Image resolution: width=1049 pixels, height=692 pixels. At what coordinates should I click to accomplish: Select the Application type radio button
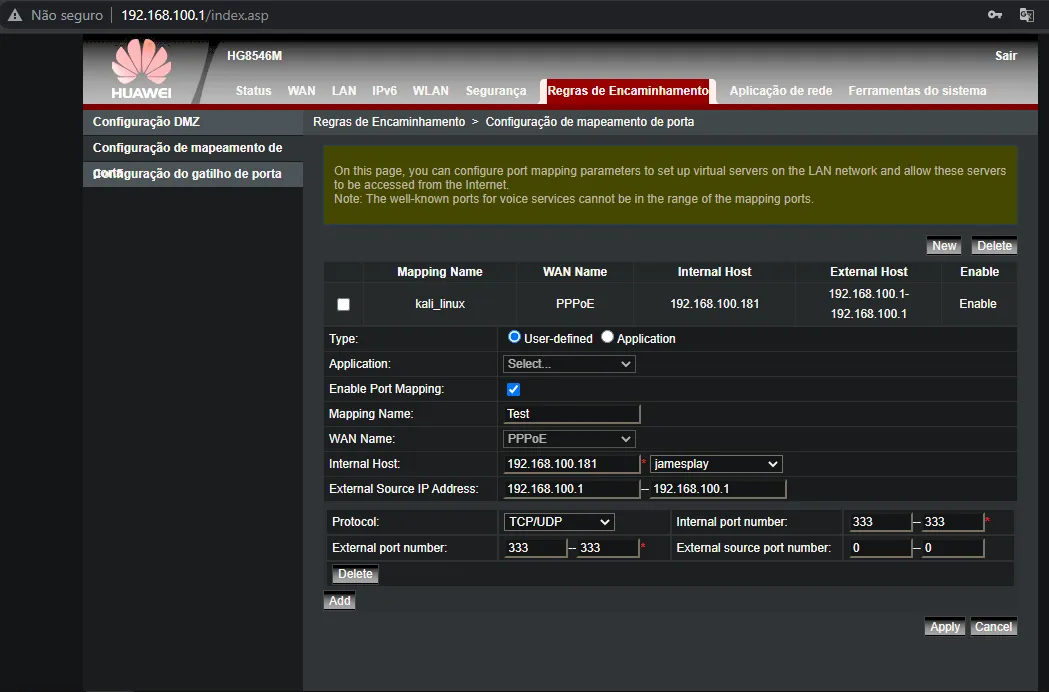tap(607, 338)
